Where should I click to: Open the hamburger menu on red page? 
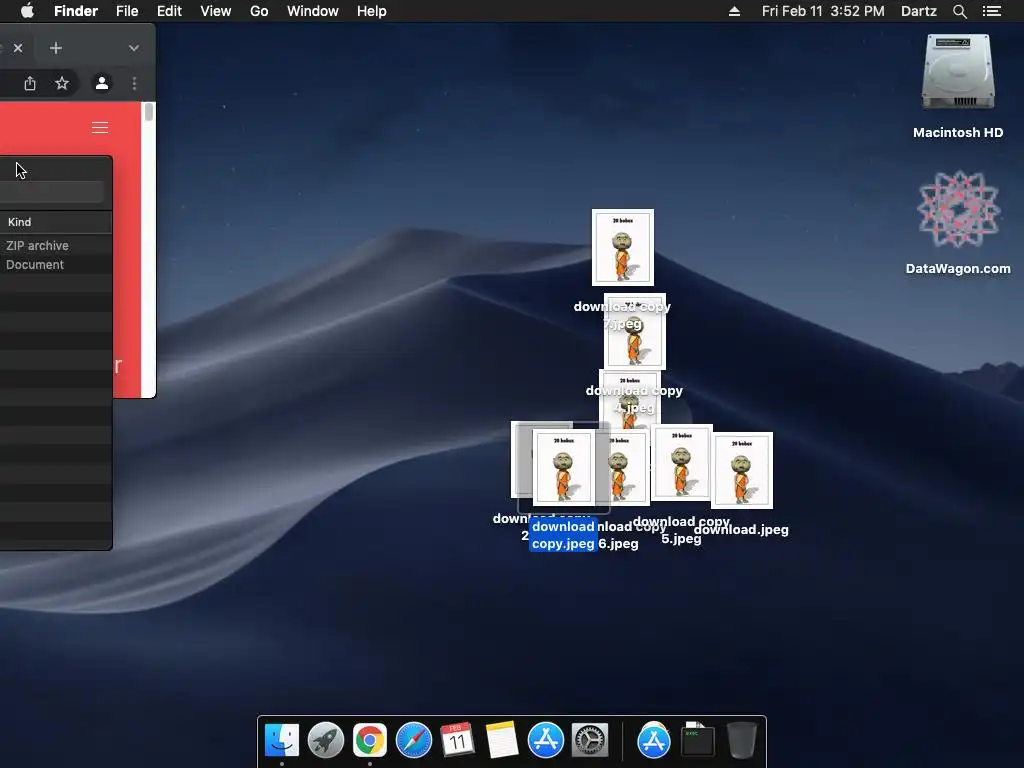pos(100,127)
